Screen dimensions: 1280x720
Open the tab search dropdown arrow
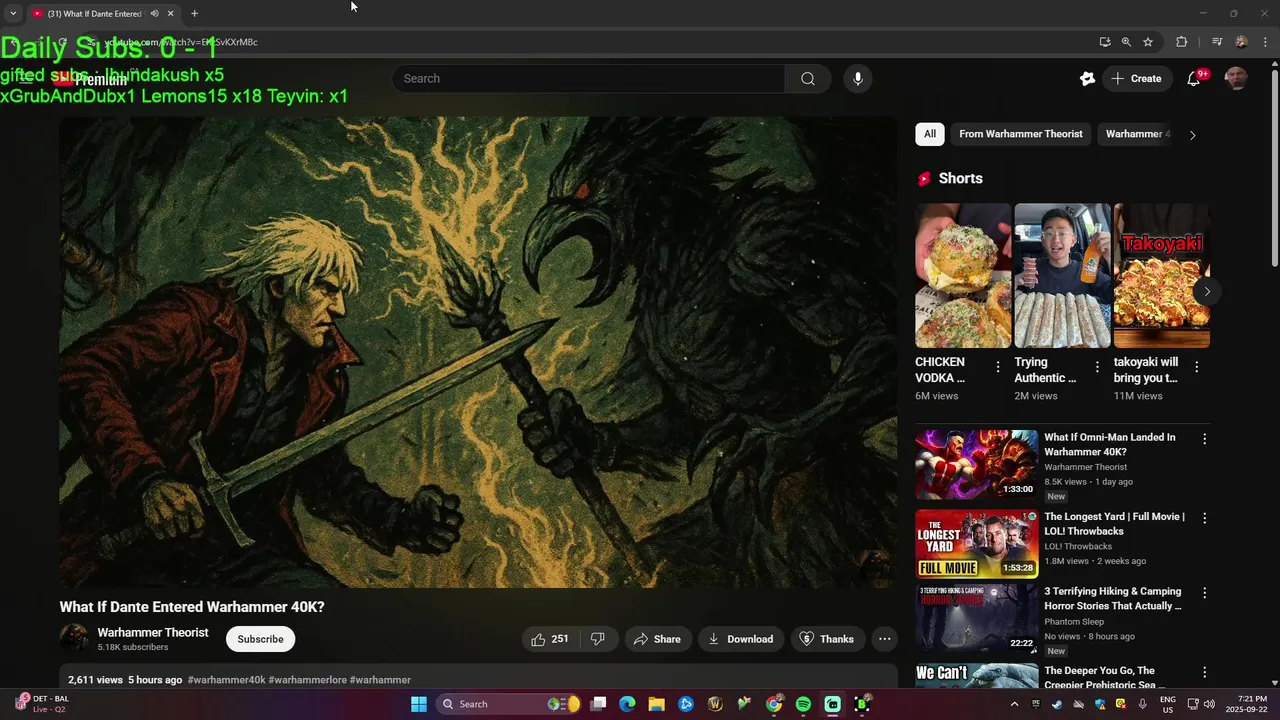(13, 14)
